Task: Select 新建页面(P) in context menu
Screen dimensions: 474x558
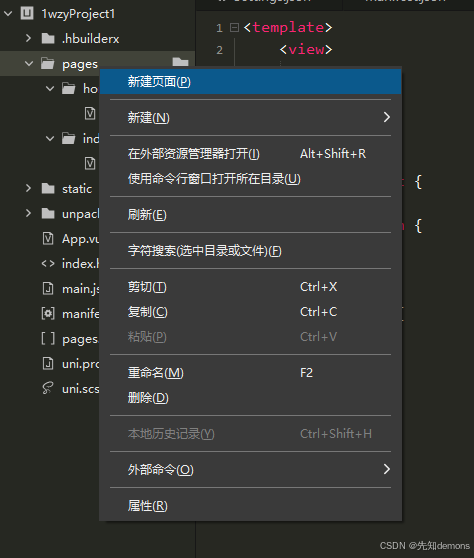Action: 251,81
